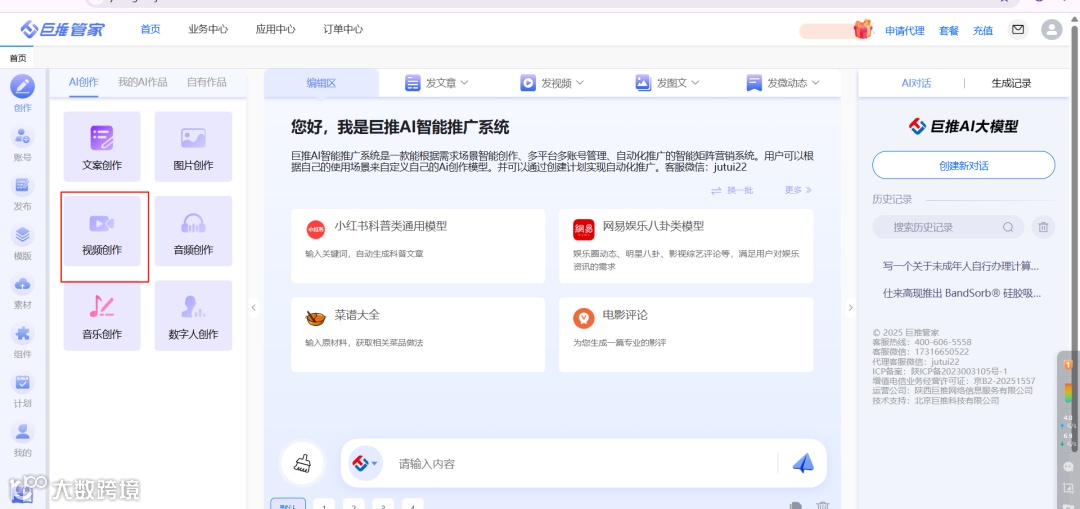Click 换一批 to refresh models
The height and width of the screenshot is (509, 1080).
[732, 189]
